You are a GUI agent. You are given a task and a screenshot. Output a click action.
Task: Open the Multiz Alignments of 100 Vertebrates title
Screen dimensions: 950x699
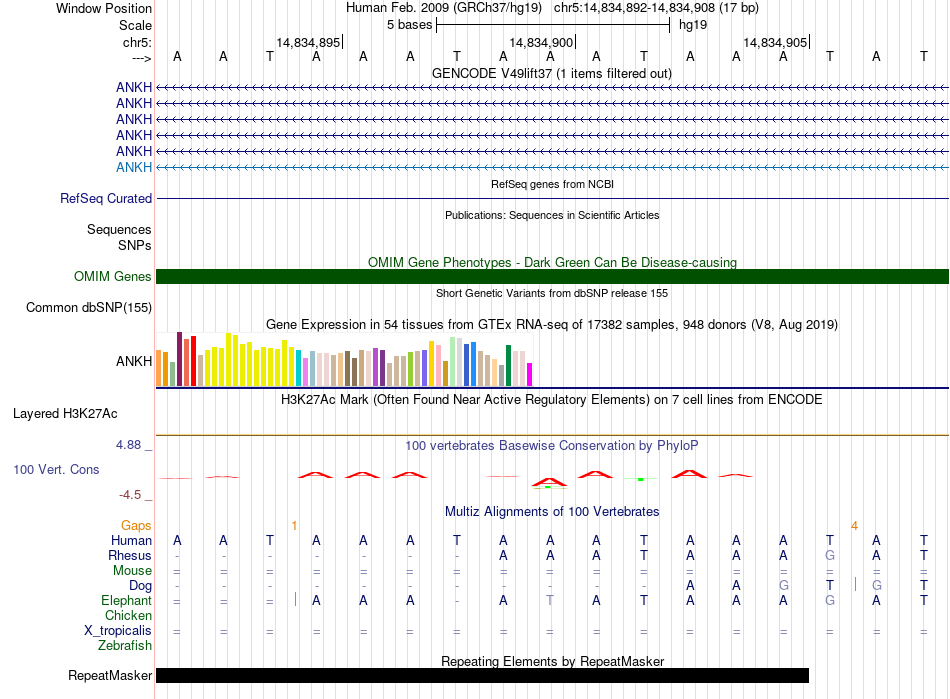coord(552,511)
